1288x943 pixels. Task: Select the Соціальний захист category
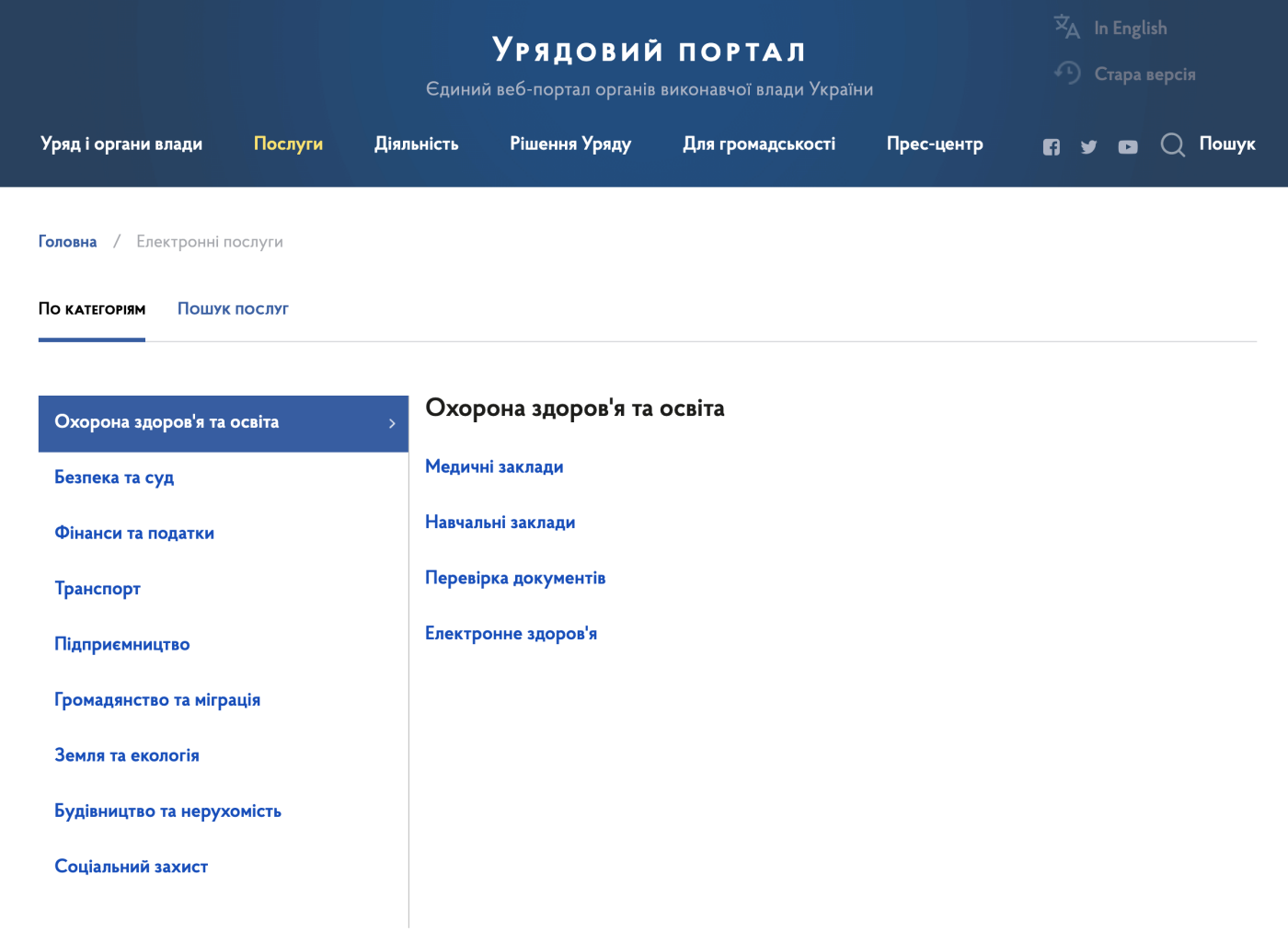(132, 867)
